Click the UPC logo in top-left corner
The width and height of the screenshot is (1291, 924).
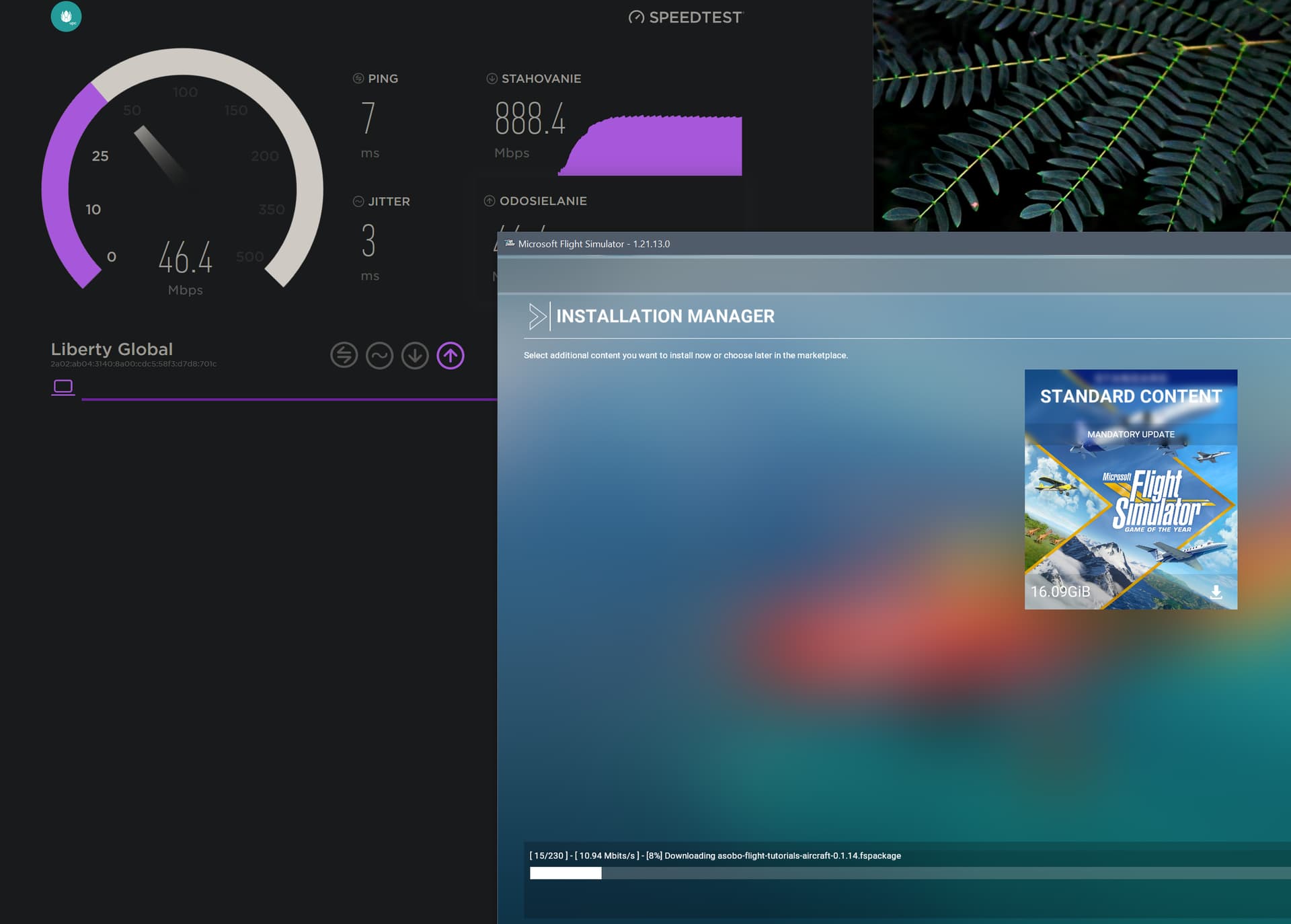pyautogui.click(x=66, y=16)
